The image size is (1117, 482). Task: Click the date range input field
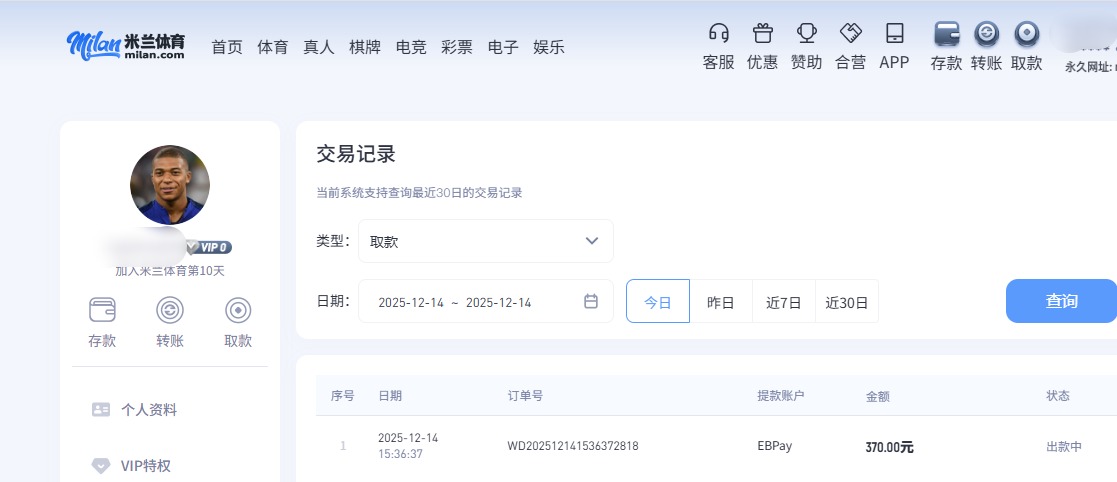486,301
